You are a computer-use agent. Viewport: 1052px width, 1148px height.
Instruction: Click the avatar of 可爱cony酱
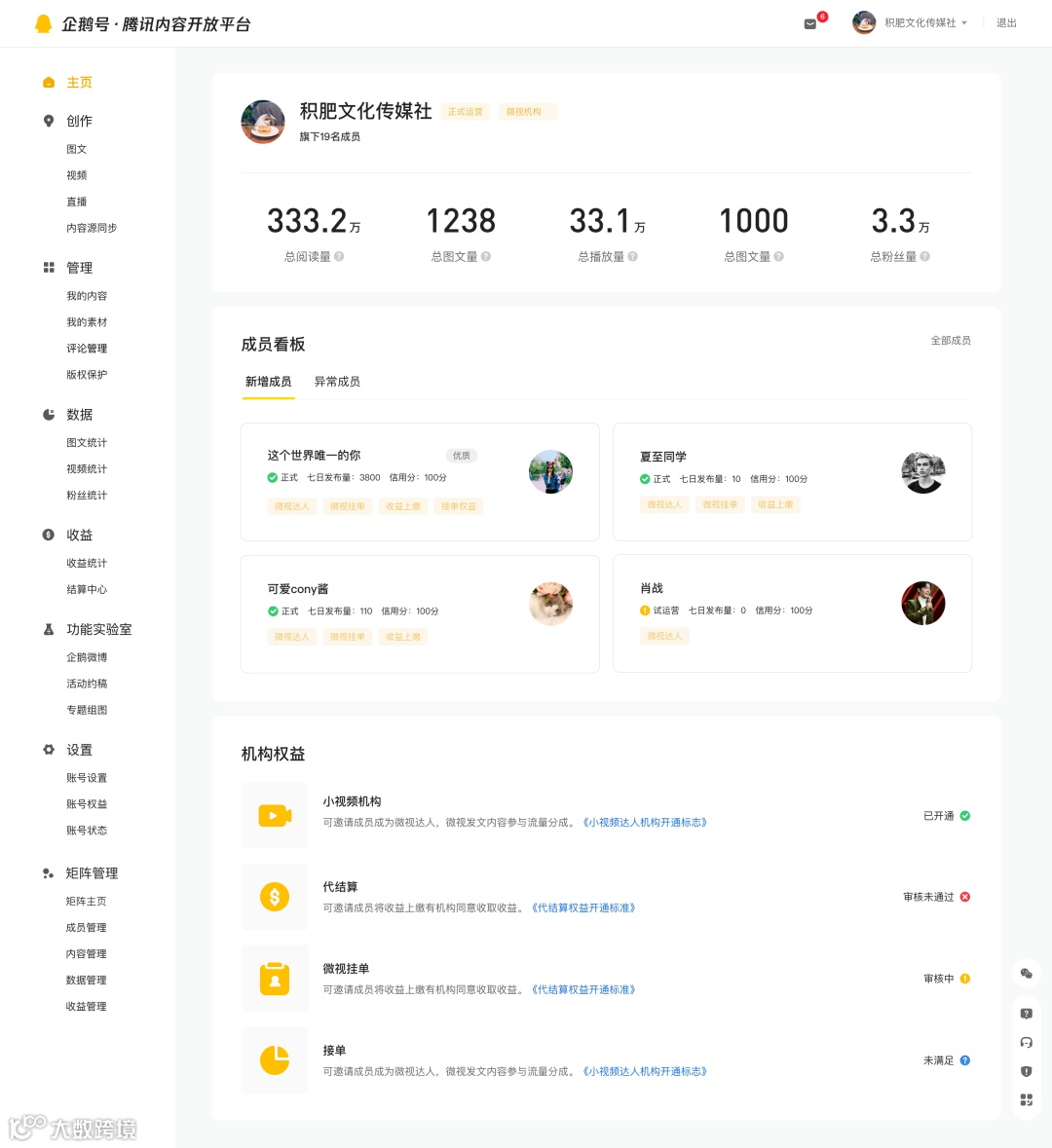click(x=551, y=604)
